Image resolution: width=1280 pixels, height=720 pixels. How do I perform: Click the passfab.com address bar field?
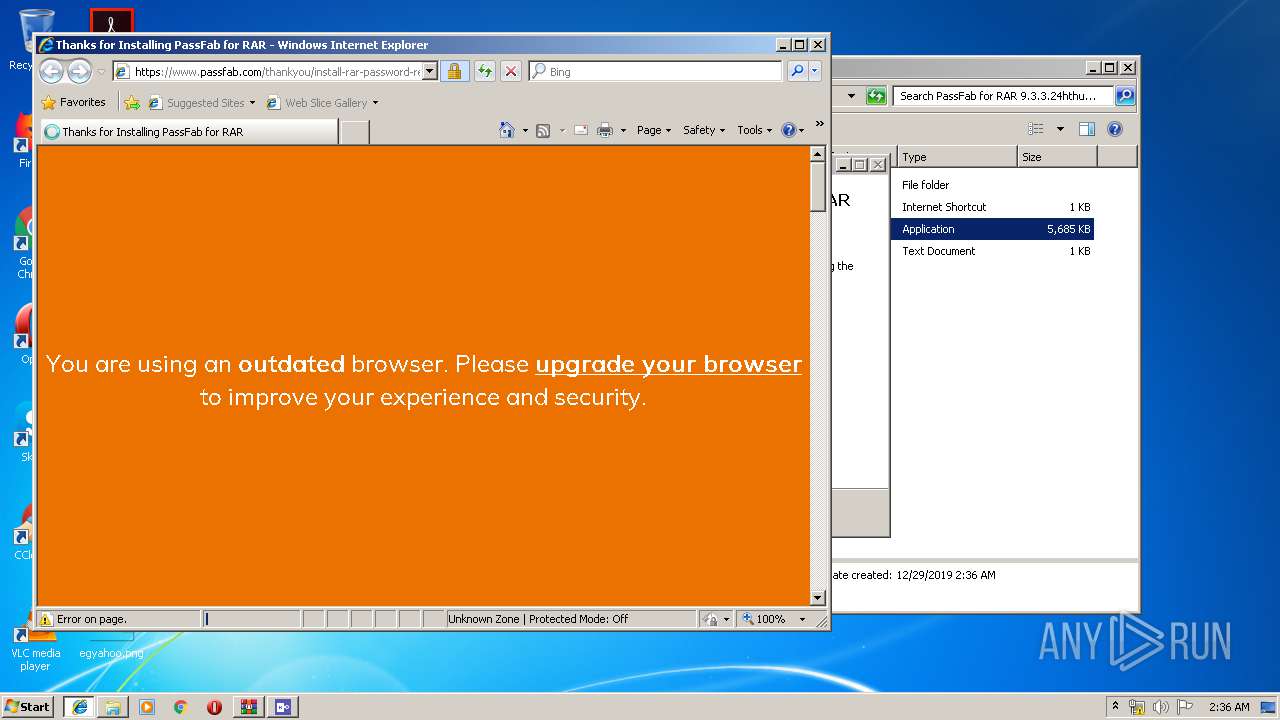pos(267,71)
